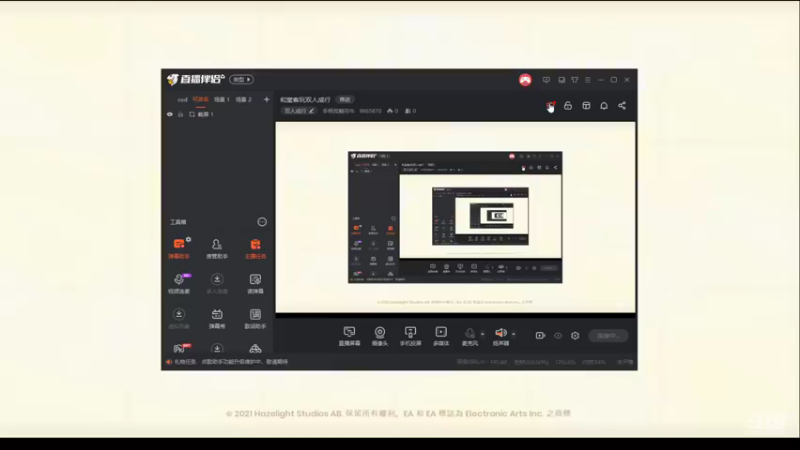
Task: Open layout icon in header
Action: (x=586, y=106)
